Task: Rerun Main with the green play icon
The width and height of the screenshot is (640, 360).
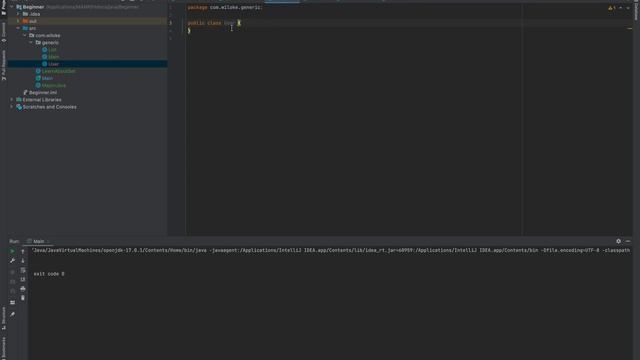Action: click(13, 251)
